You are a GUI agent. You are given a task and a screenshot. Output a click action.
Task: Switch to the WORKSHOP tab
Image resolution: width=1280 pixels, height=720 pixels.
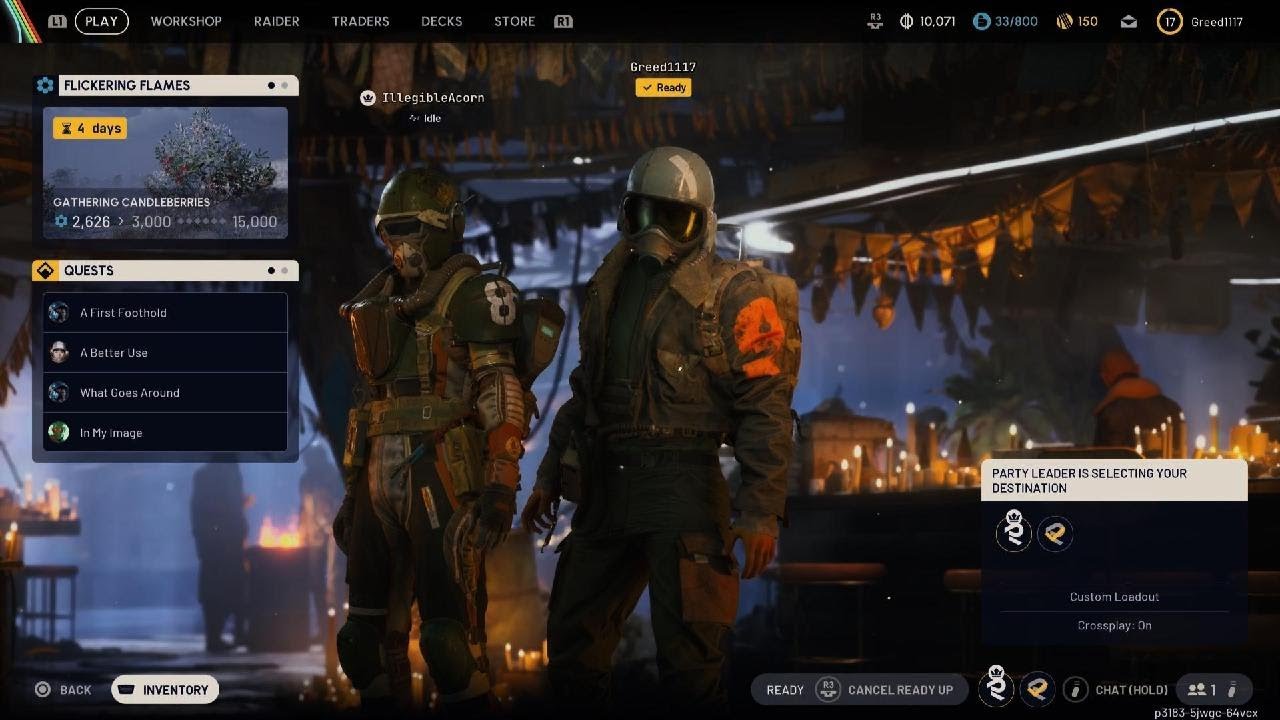click(186, 21)
